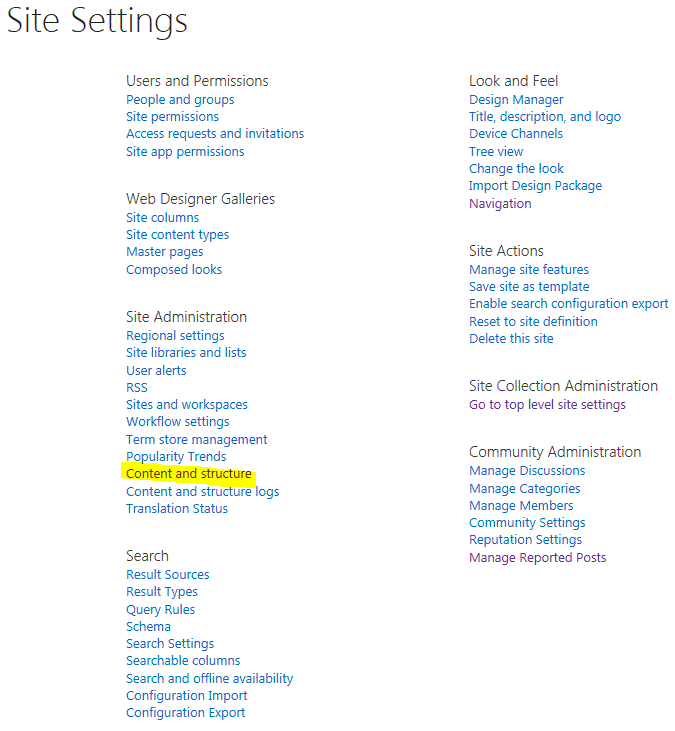Open Term store management
This screenshot has width=675, height=731.
[x=196, y=440]
